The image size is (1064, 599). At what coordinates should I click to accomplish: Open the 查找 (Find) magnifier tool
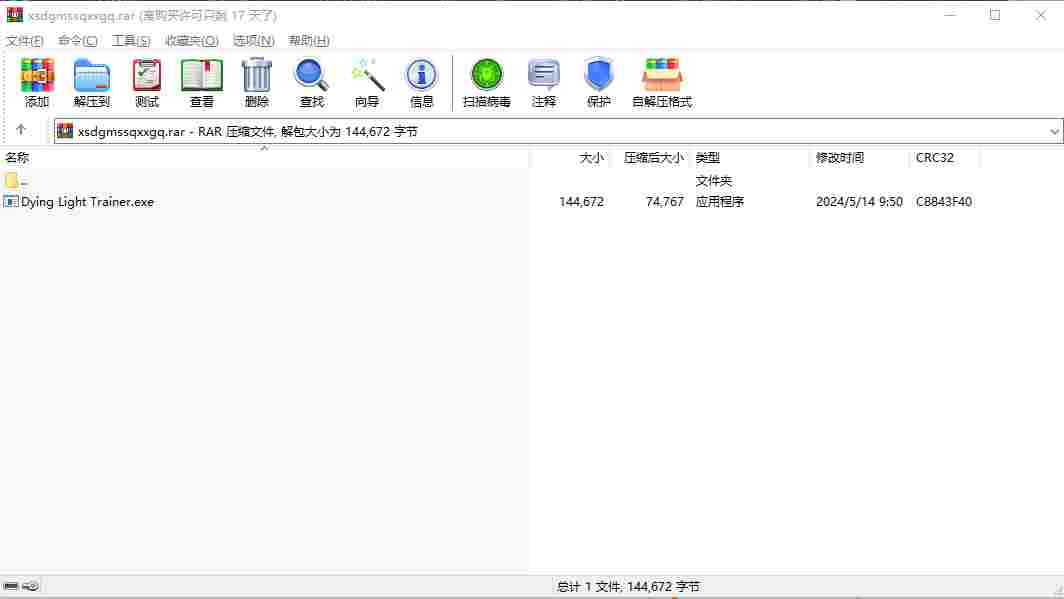click(311, 83)
